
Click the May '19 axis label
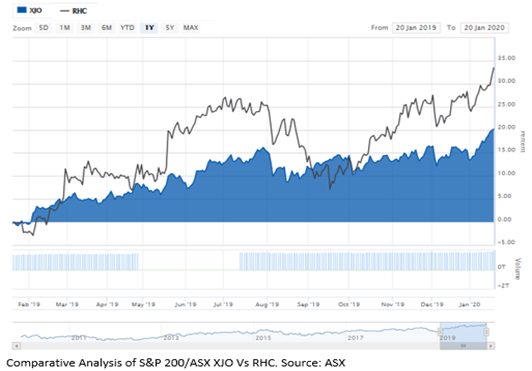tap(143, 304)
